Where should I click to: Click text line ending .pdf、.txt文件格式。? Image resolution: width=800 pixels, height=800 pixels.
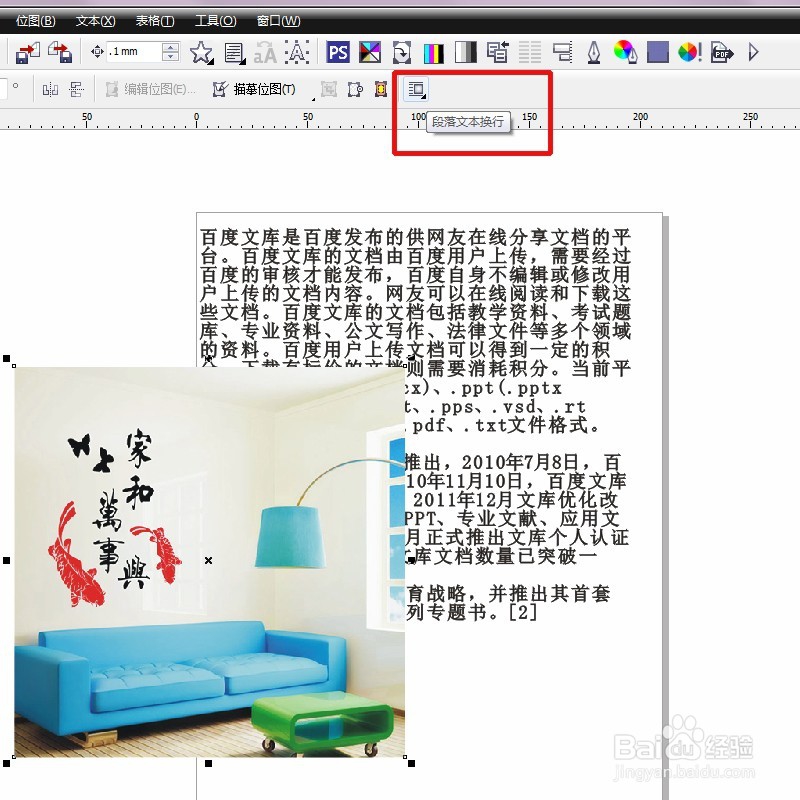pyautogui.click(x=503, y=424)
